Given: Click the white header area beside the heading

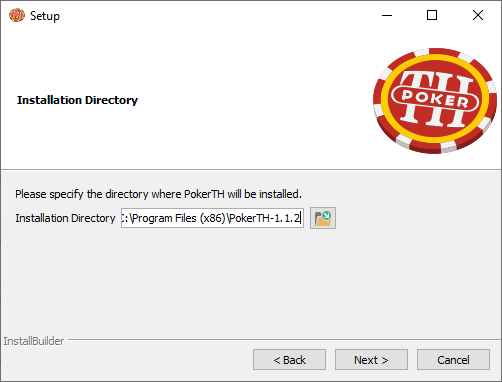Looking at the screenshot, I should click(x=250, y=100).
